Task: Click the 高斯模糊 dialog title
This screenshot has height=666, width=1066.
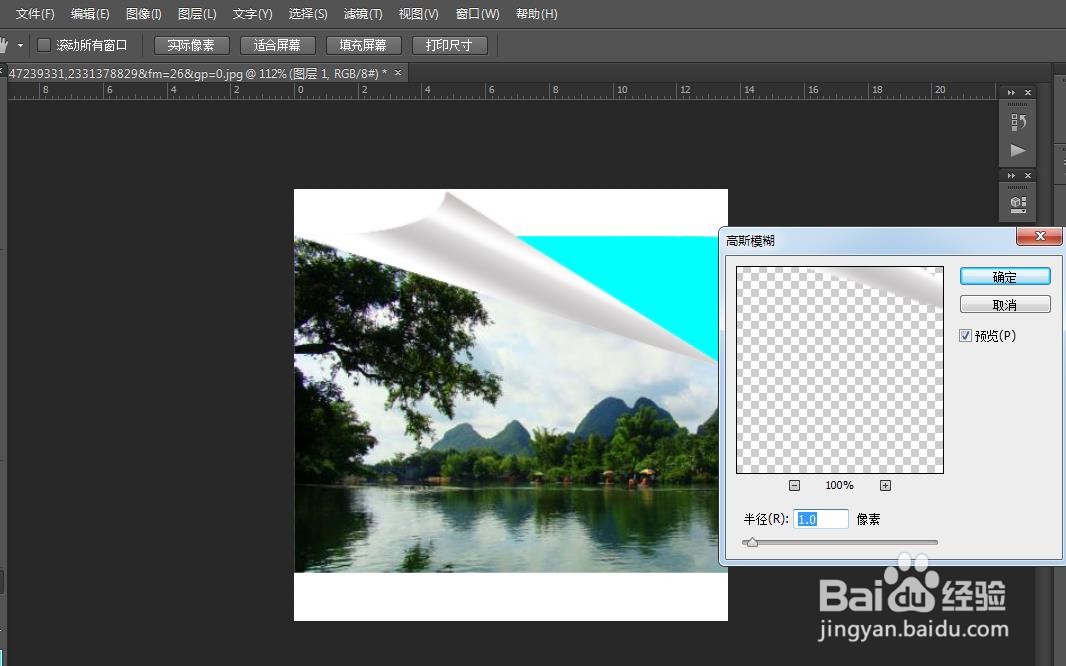Action: [x=750, y=241]
